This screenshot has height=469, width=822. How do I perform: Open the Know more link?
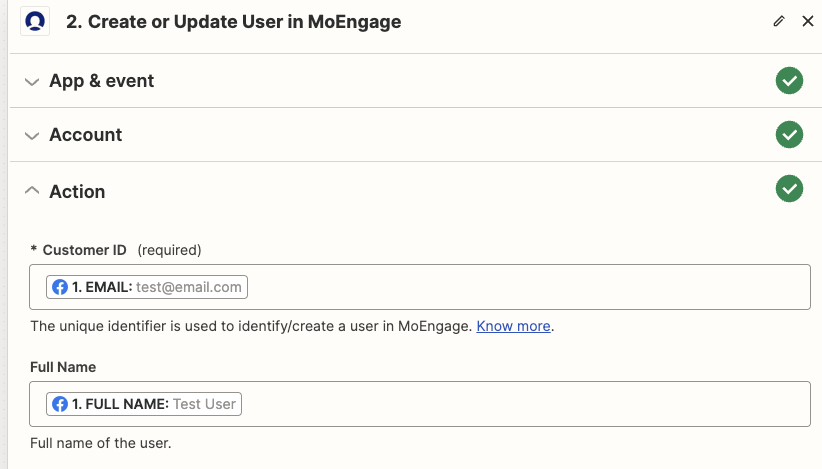513,326
